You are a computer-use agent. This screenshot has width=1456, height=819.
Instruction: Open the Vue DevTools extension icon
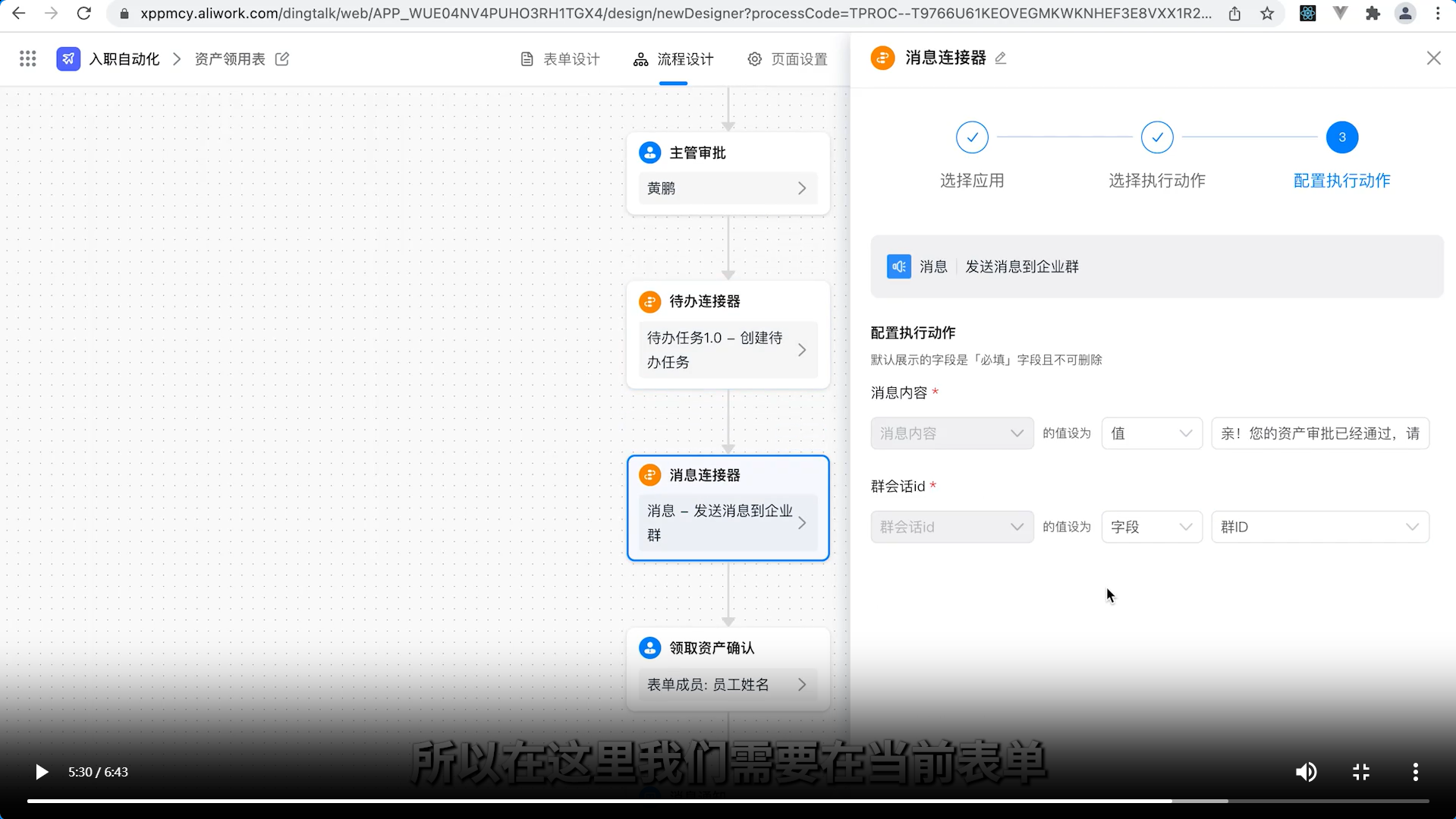1340,13
